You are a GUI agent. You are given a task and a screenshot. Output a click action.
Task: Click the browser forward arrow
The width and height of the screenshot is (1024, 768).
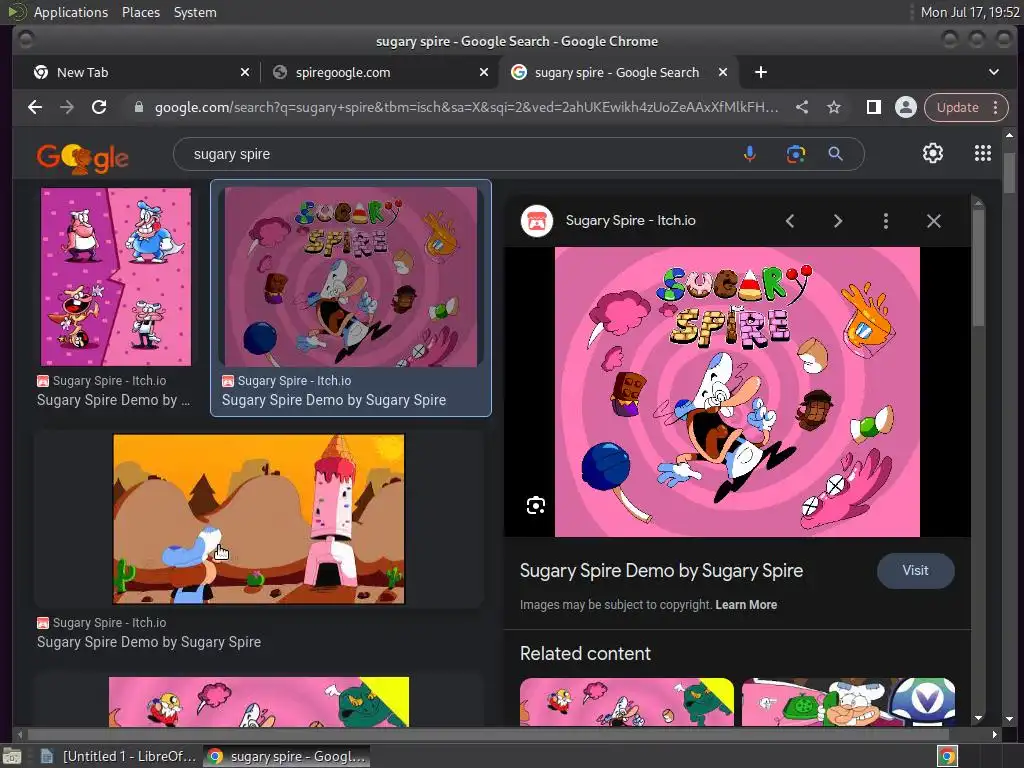point(67,107)
